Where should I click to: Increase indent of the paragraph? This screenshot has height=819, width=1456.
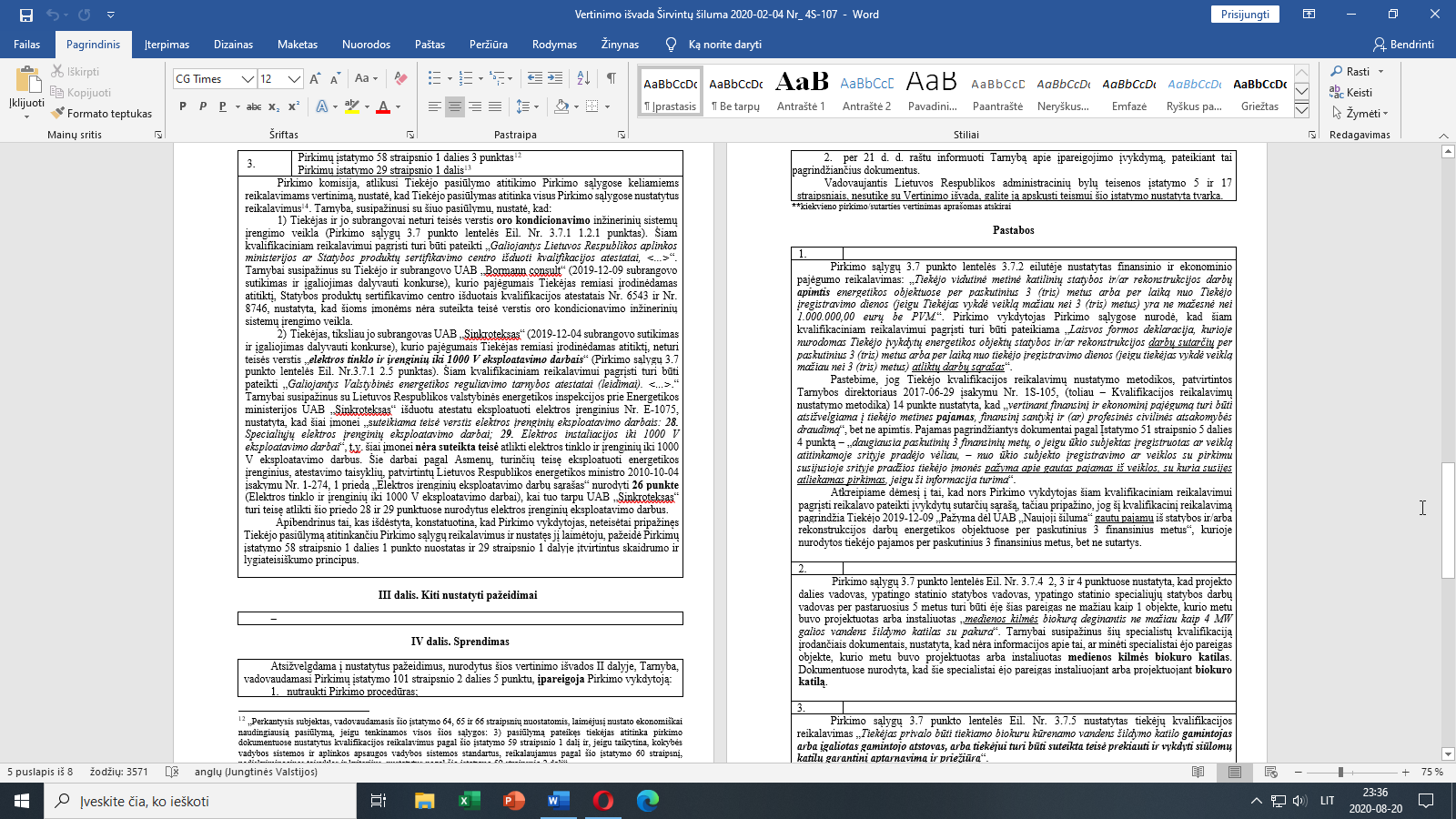point(556,79)
